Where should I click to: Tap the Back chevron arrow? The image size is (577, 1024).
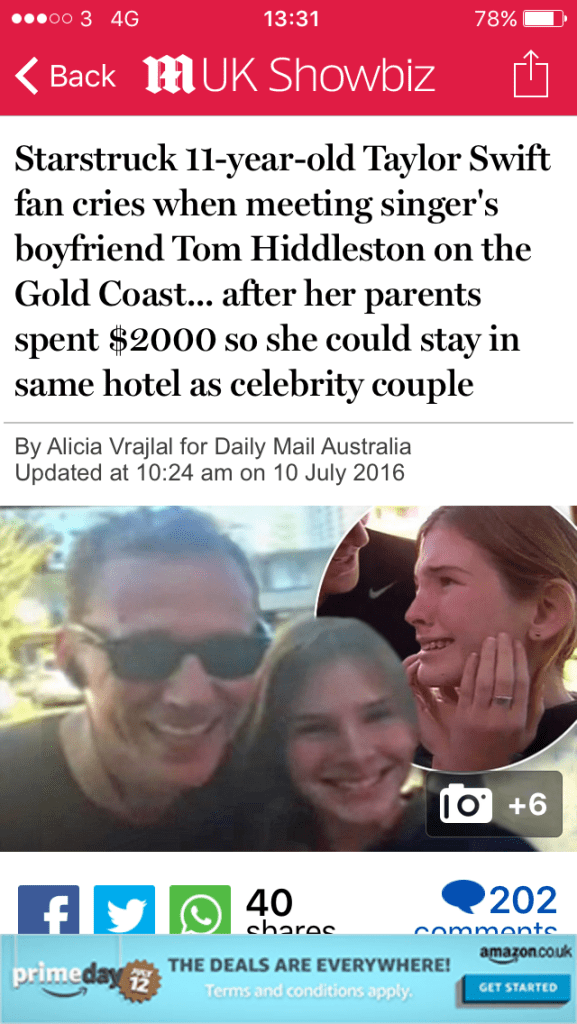(x=26, y=76)
